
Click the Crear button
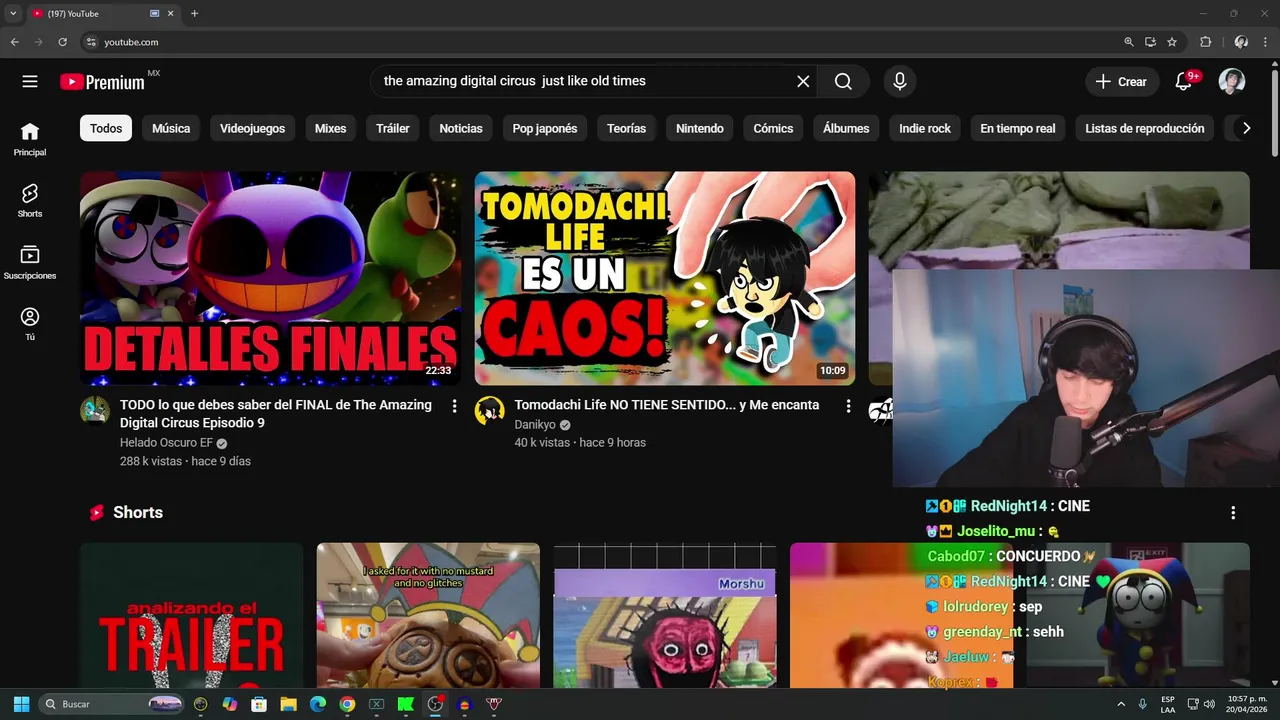(x=1122, y=82)
